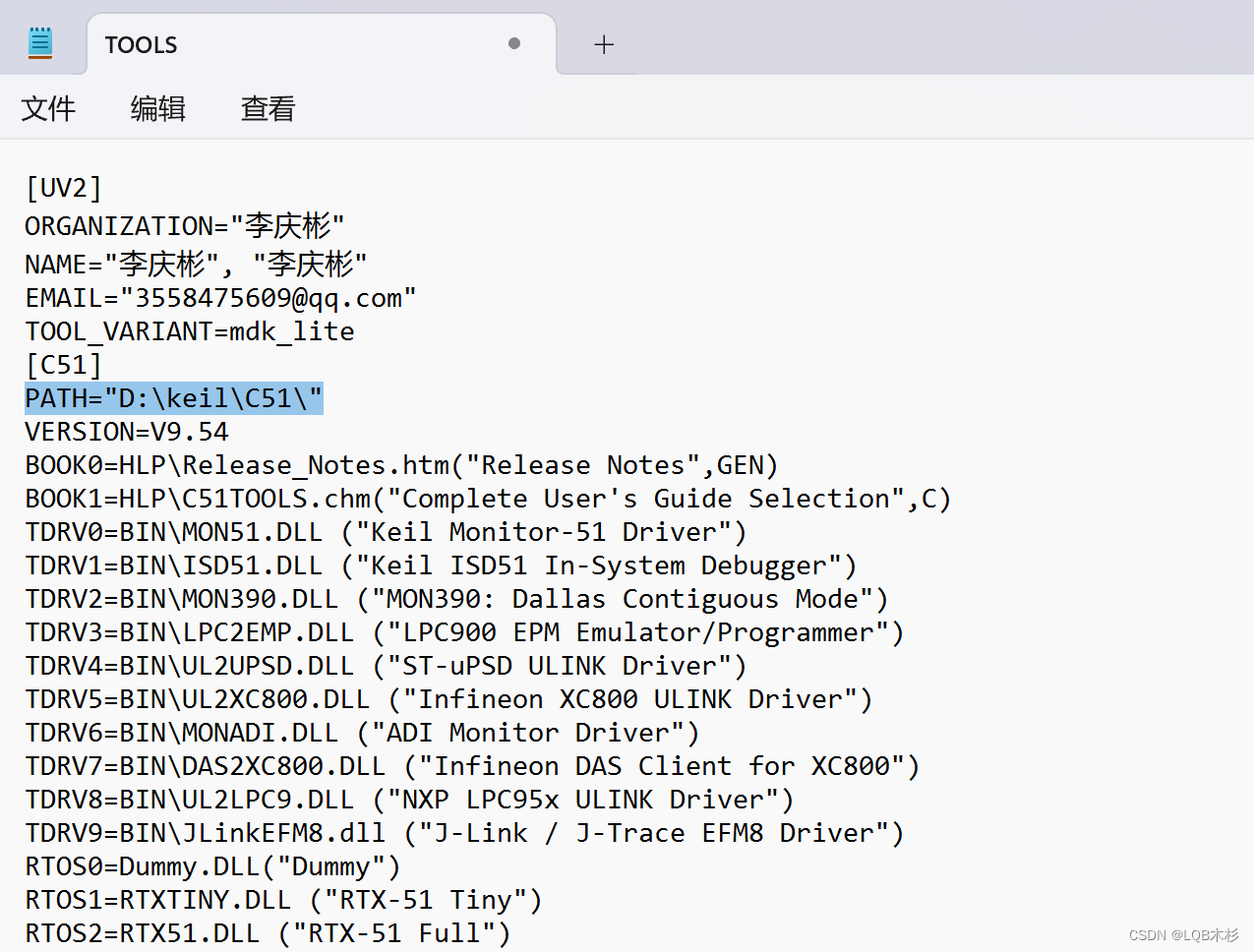
Task: Select the TOOLS tab
Action: tap(322, 44)
